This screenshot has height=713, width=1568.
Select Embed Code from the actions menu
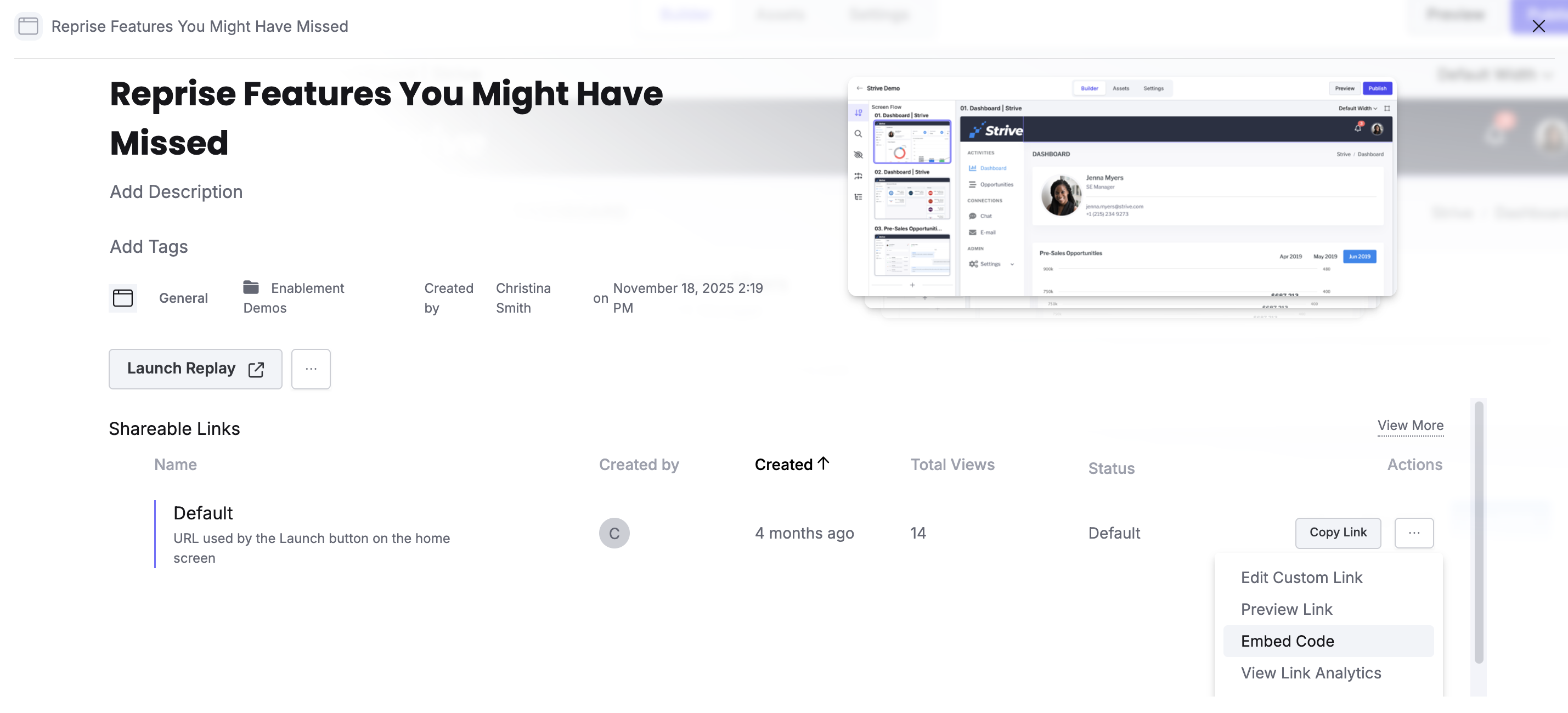click(x=1288, y=641)
